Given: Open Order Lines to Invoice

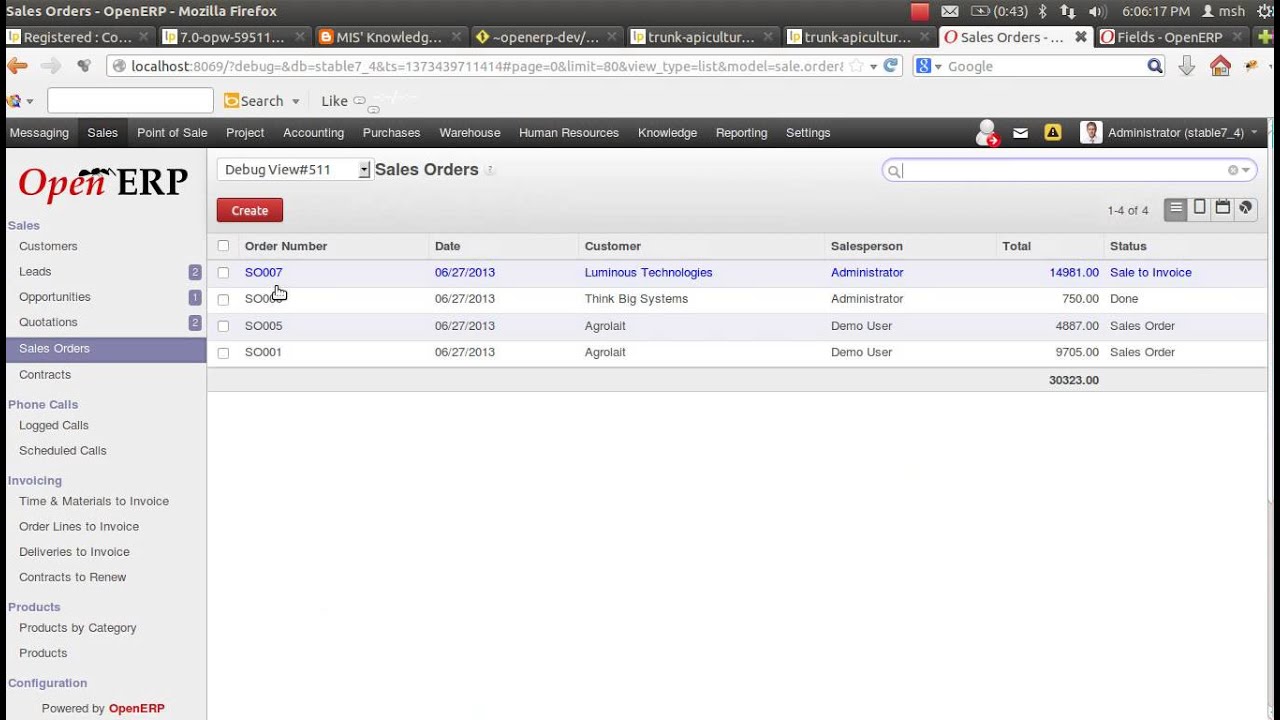Looking at the screenshot, I should tap(79, 526).
